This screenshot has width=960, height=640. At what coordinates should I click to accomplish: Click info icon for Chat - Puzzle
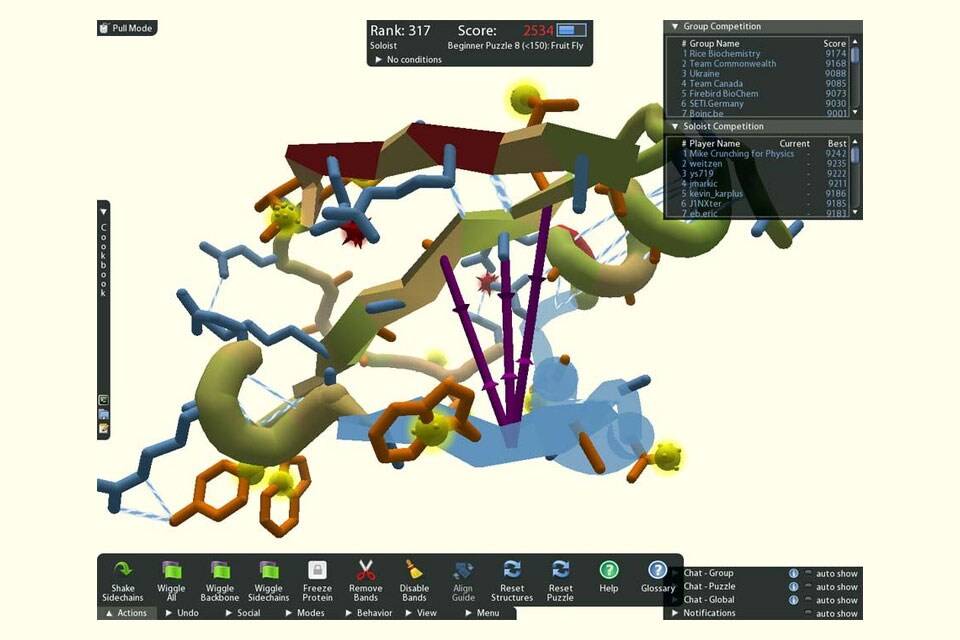pyautogui.click(x=793, y=587)
